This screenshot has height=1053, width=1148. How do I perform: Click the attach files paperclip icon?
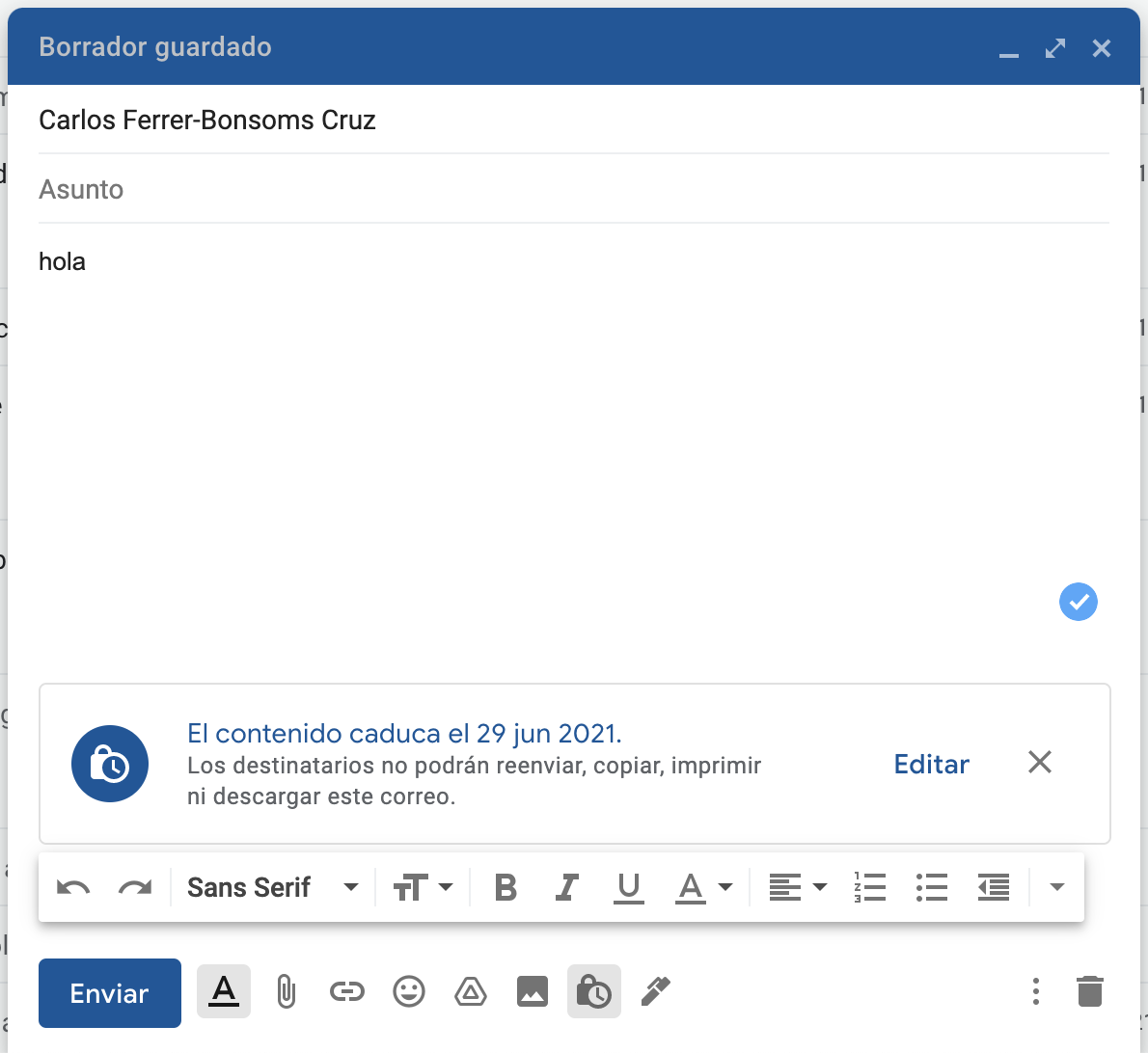[286, 991]
